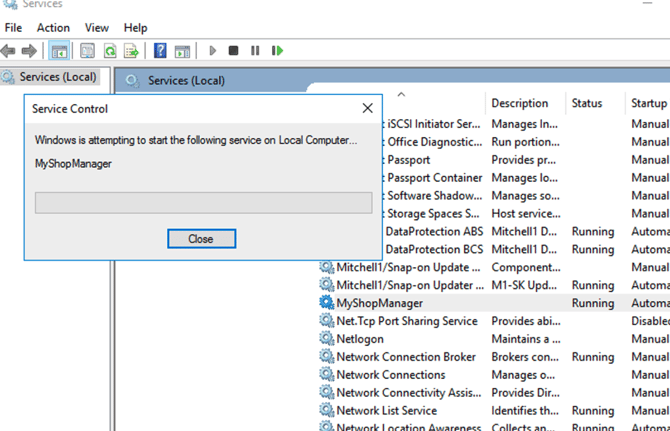Click Close button in Service Control dialog

point(201,239)
